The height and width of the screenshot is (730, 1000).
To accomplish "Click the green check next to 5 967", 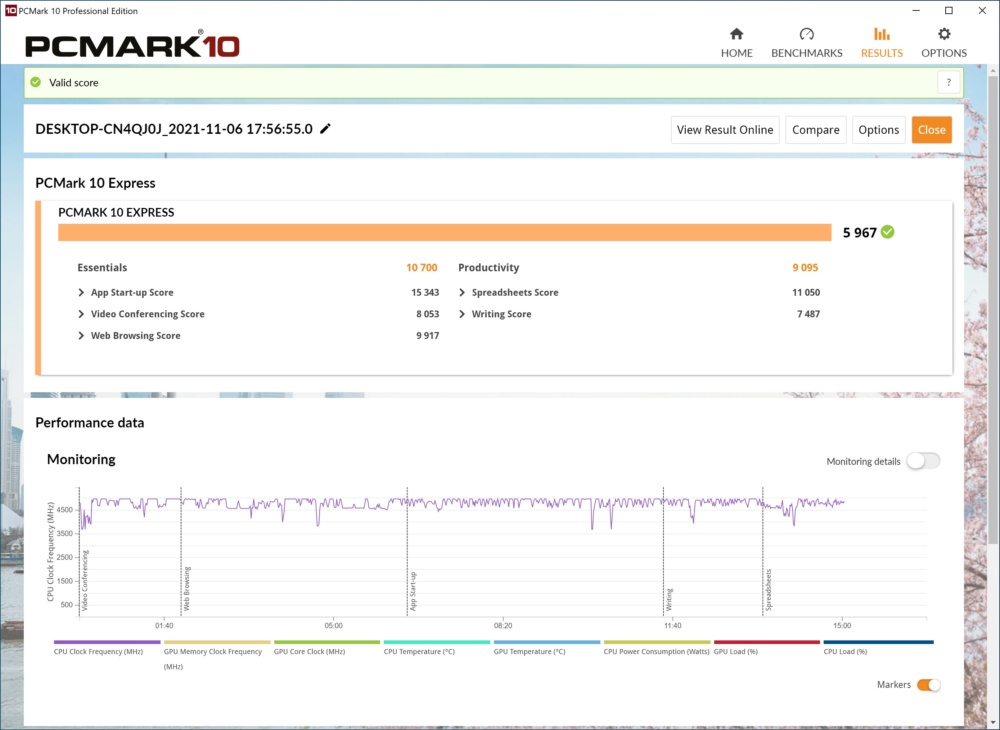I will click(x=887, y=232).
